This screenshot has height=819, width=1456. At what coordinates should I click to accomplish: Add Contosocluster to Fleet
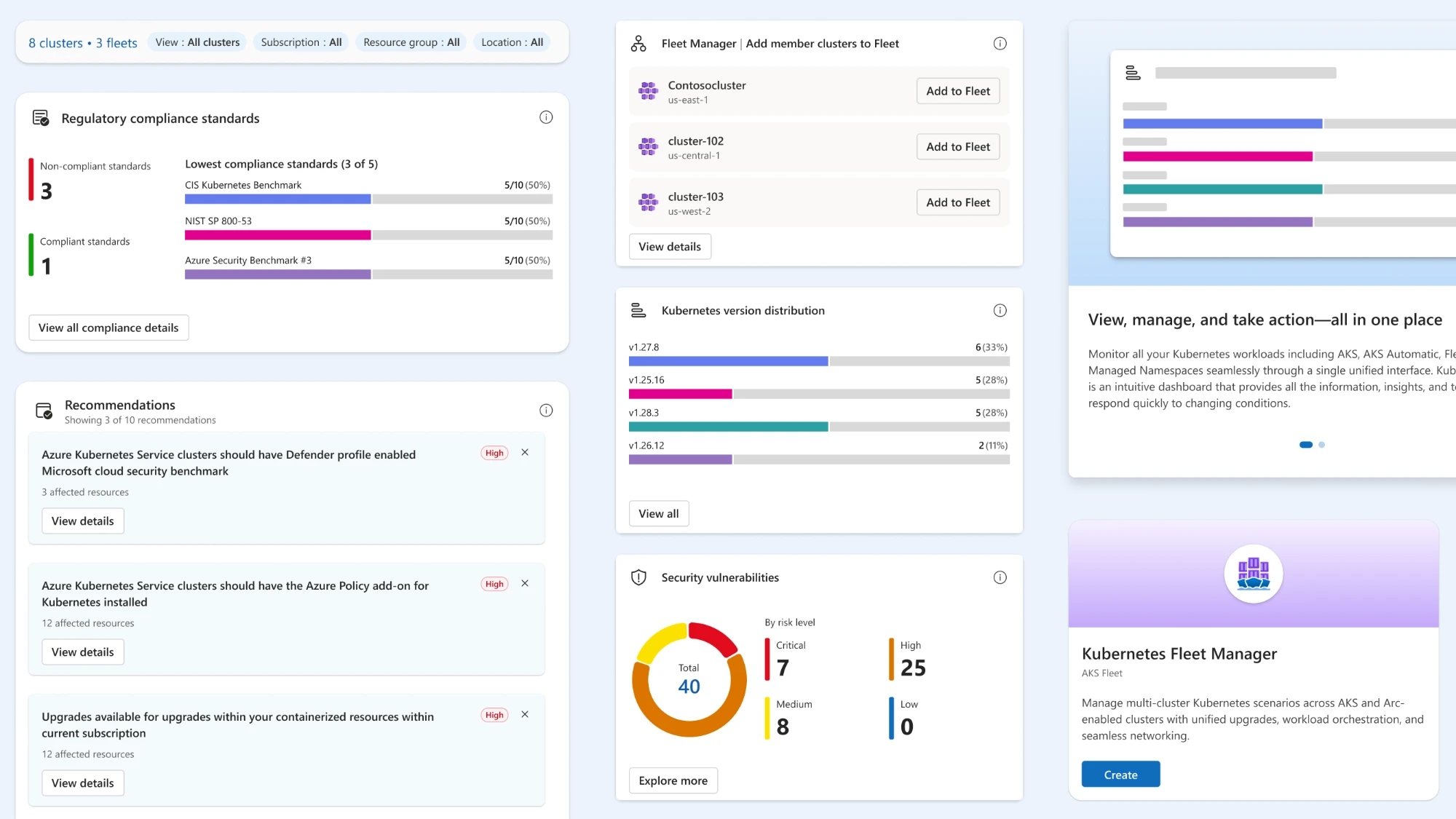[x=958, y=91]
